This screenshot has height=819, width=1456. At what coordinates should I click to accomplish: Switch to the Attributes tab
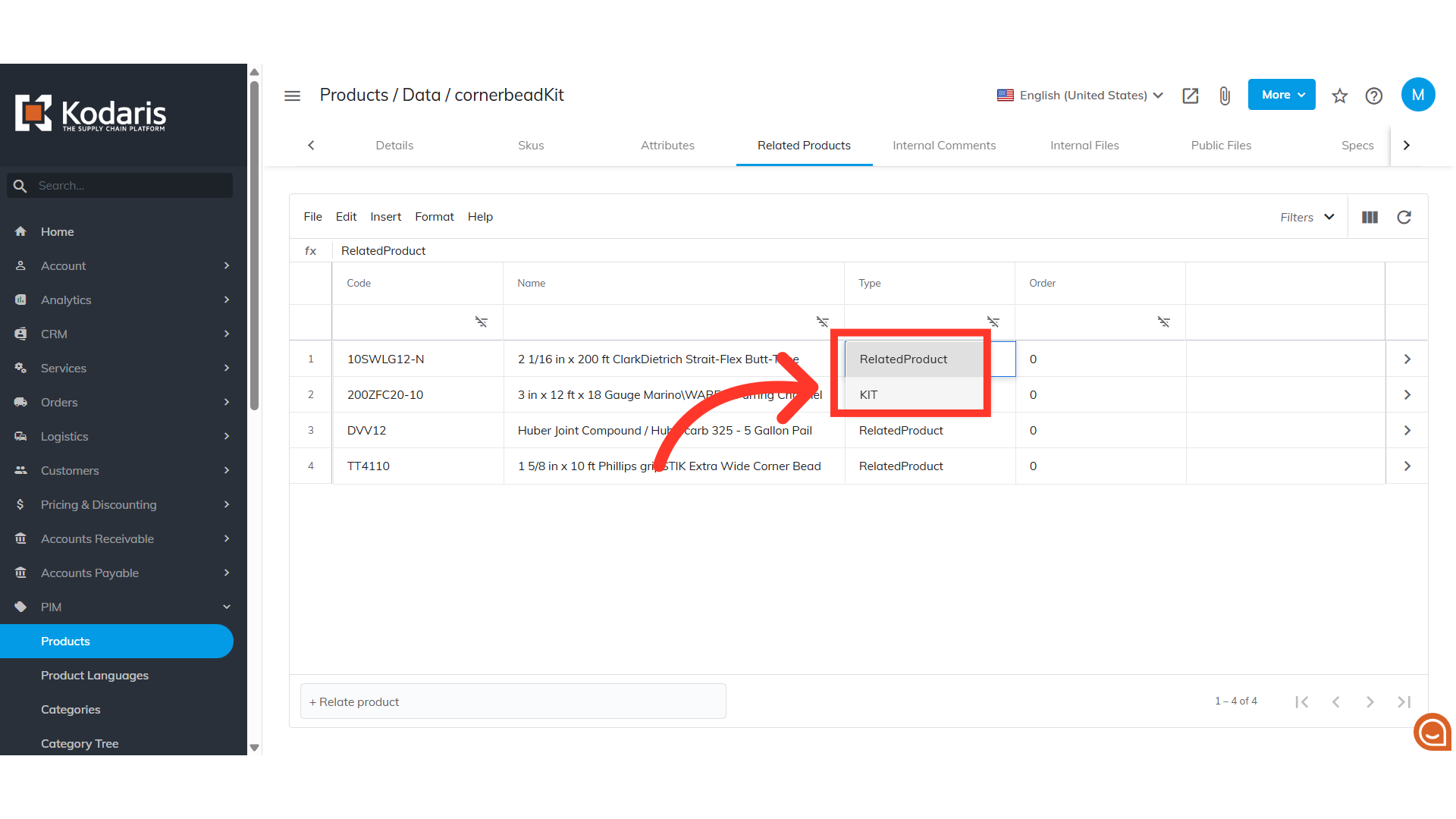pyautogui.click(x=667, y=146)
